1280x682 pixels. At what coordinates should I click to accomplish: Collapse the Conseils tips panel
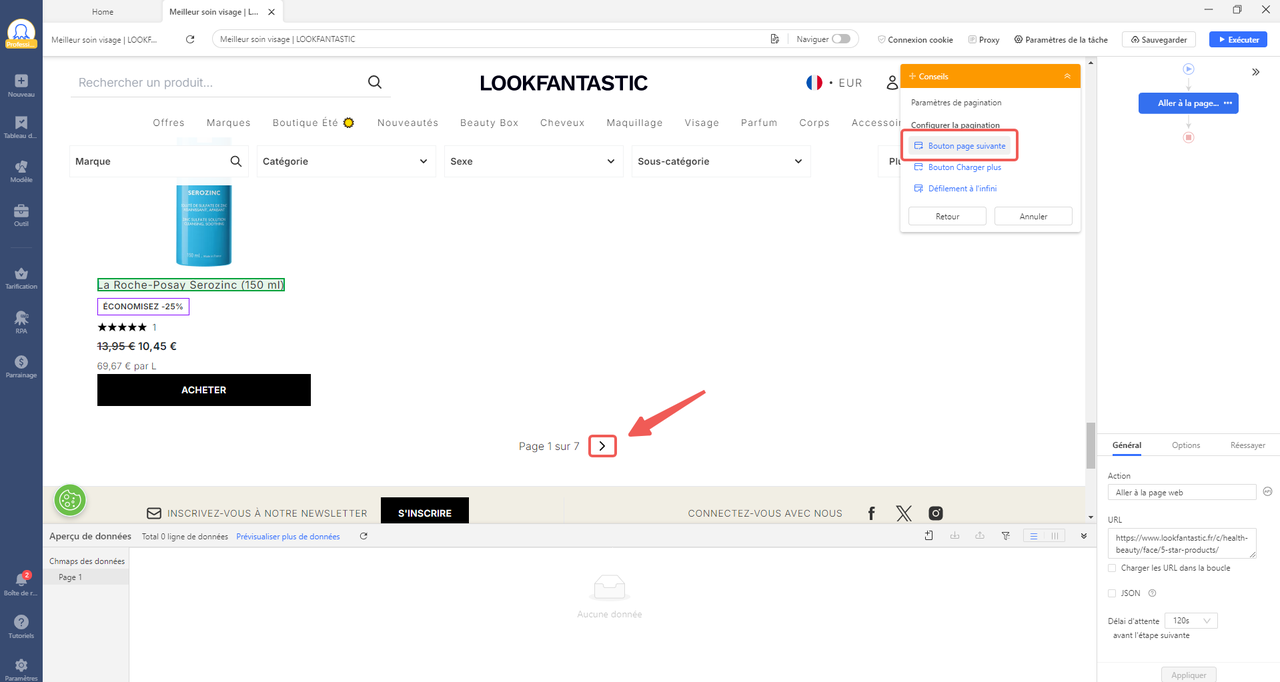(x=1067, y=76)
